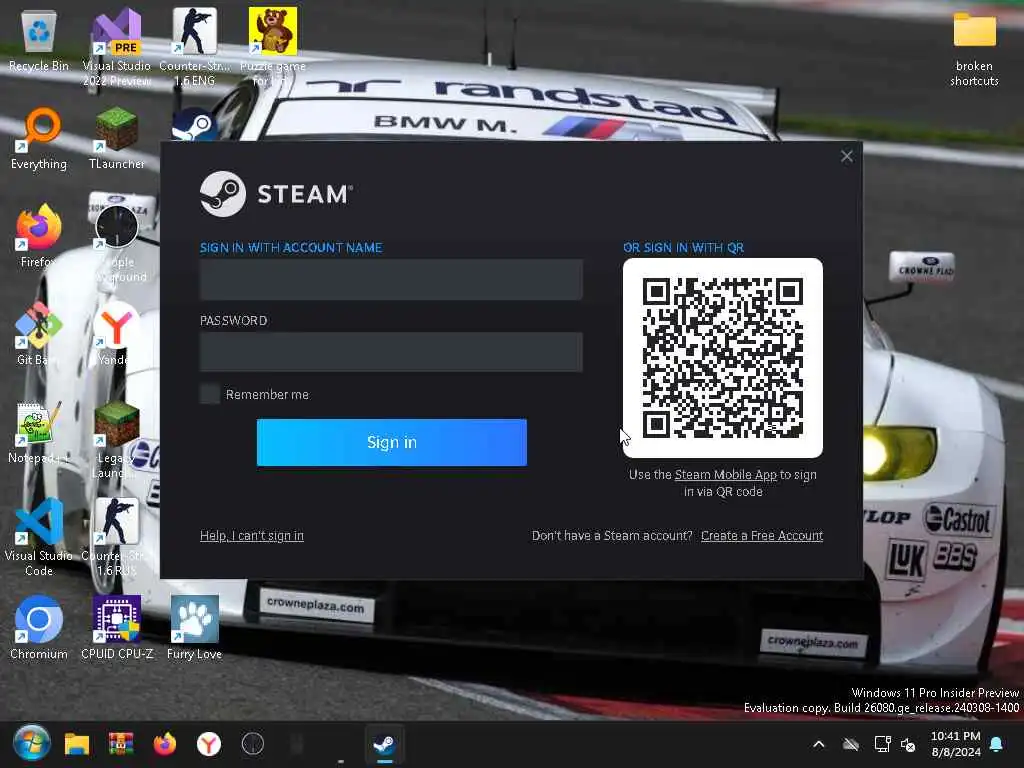1024x768 pixels.
Task: Open network status tray icon
Action: (882, 744)
